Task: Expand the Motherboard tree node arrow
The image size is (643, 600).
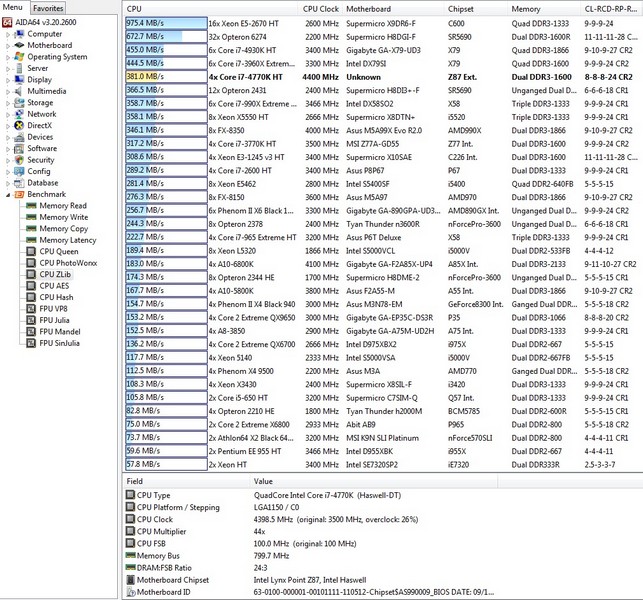Action: [x=8, y=46]
